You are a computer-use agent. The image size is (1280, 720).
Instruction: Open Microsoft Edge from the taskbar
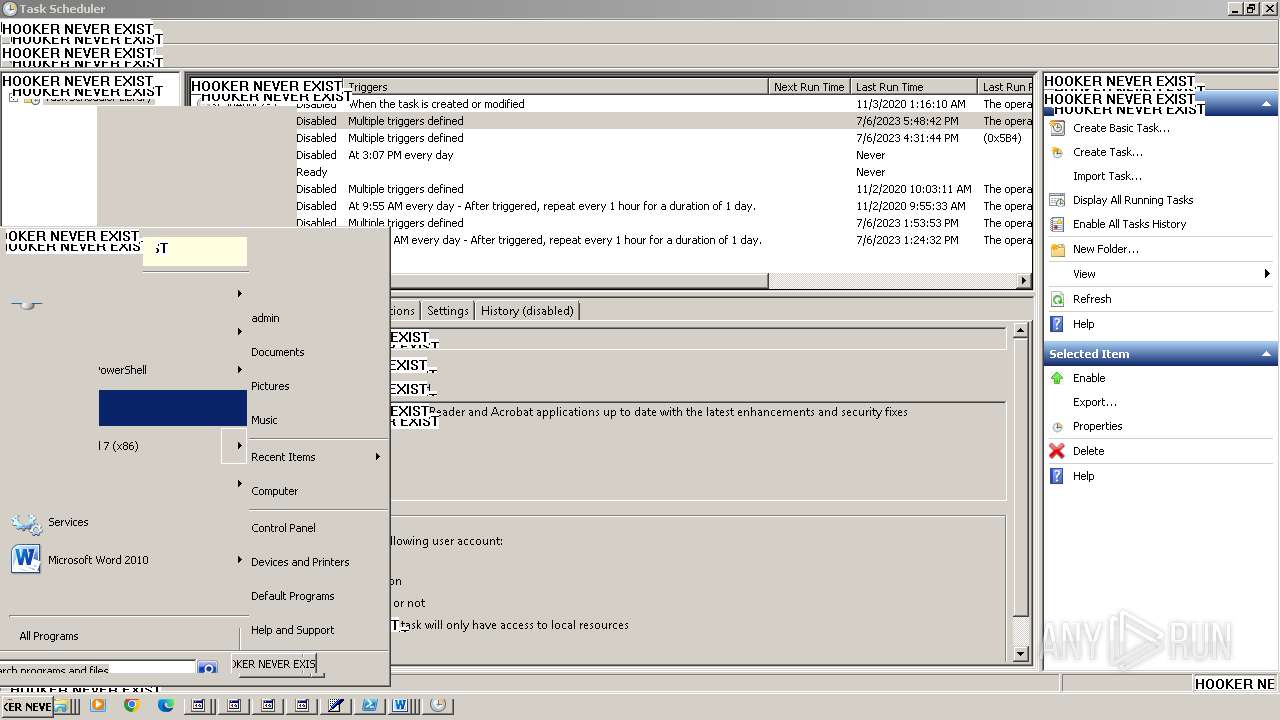point(165,705)
